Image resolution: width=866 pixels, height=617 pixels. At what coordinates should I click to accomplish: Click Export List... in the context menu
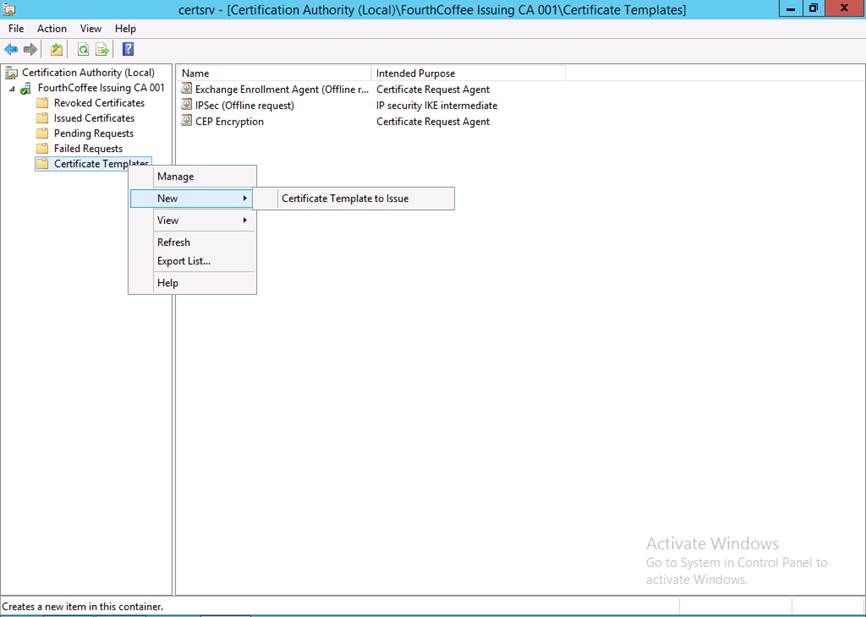click(184, 261)
